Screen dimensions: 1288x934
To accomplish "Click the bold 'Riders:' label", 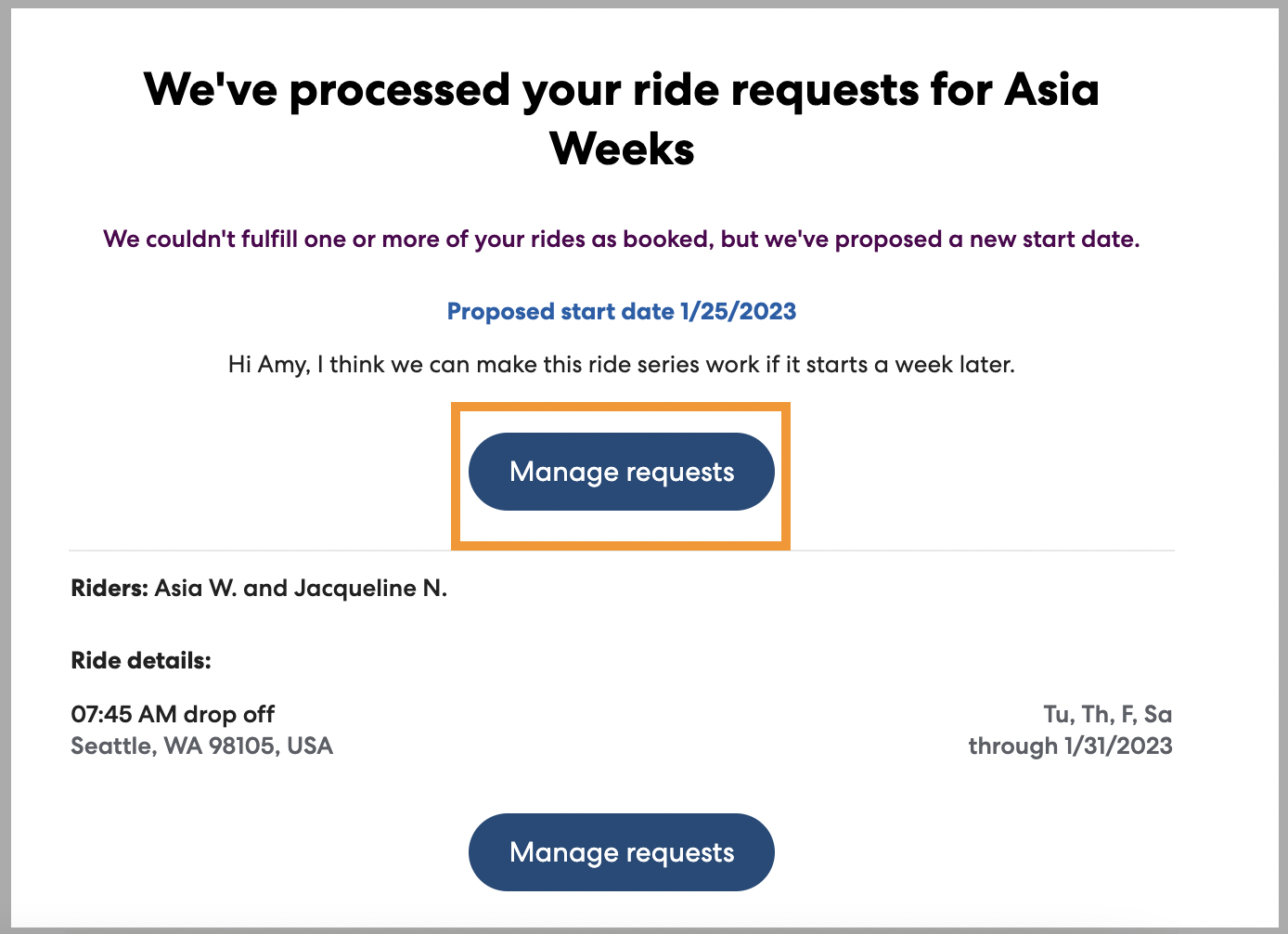I will coord(109,588).
